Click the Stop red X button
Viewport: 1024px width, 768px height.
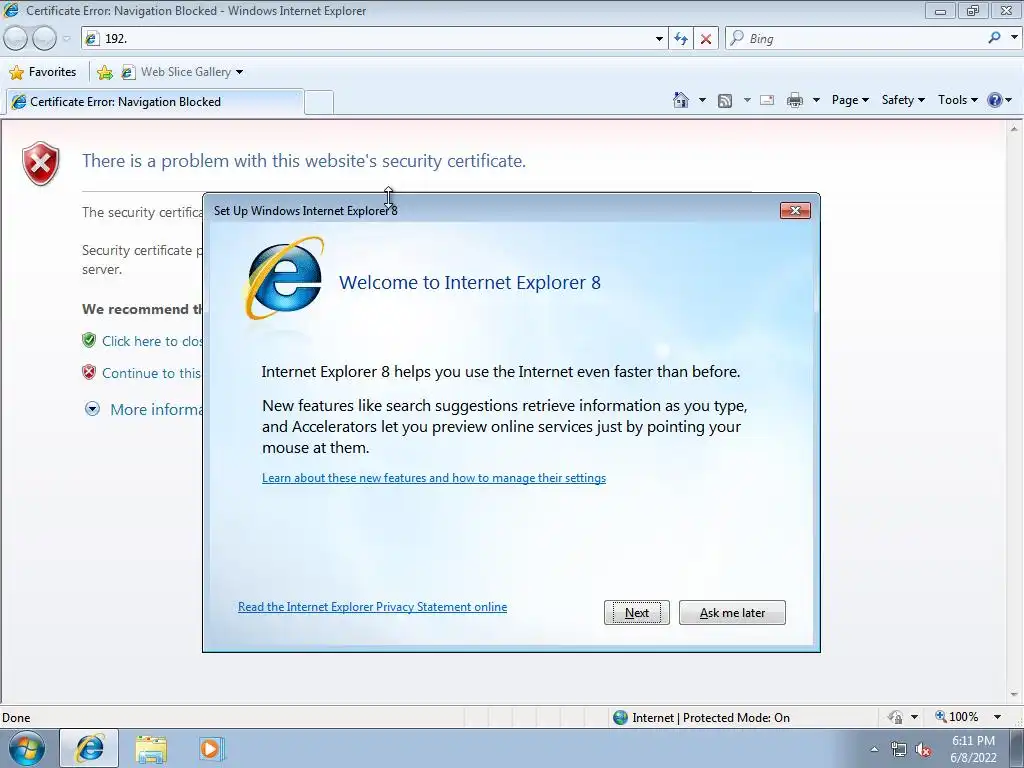coord(706,39)
